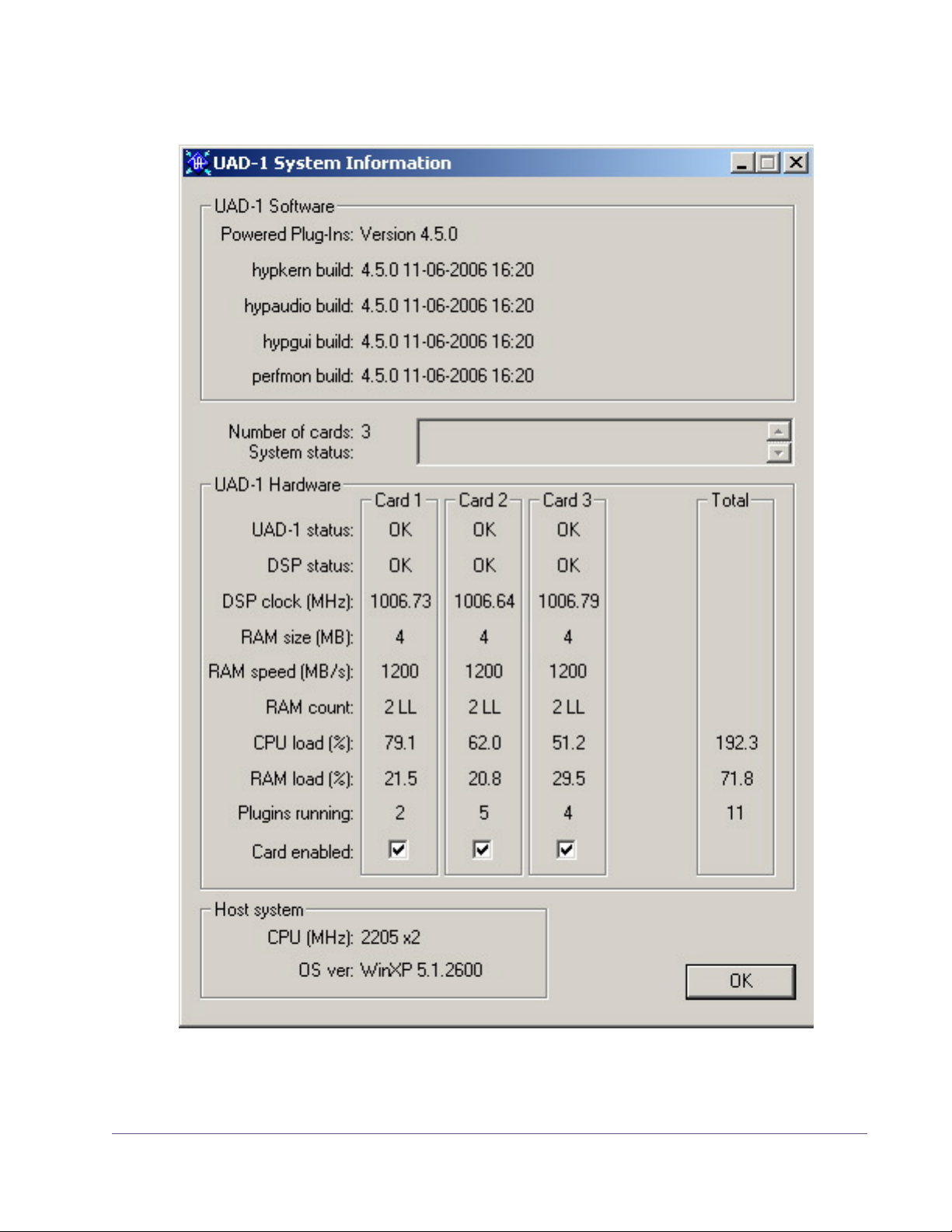The image size is (952, 1232).
Task: Select Powered Plug-Ins 'Version 4.5.0' text
Action: click(x=409, y=234)
